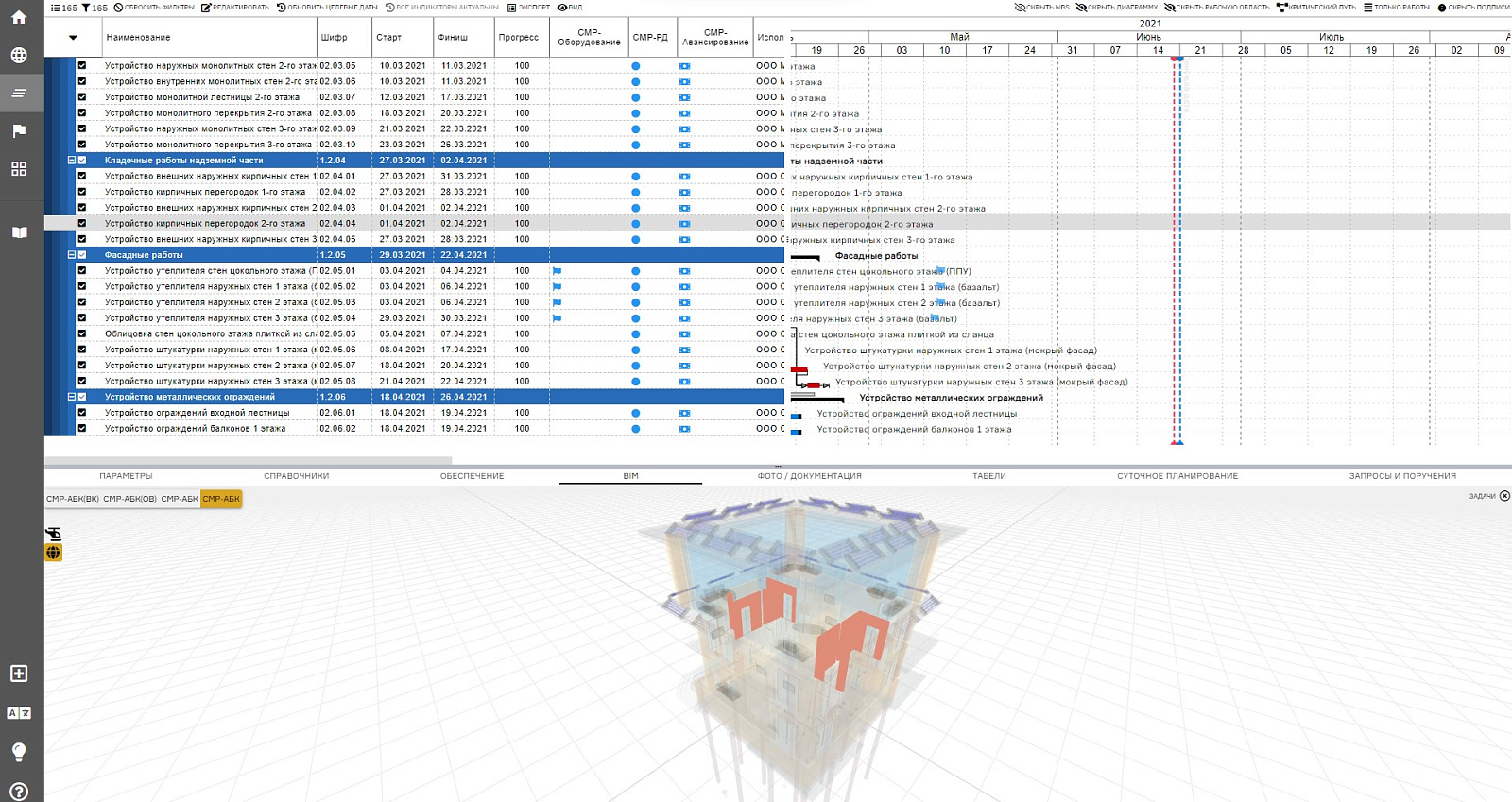Toggle ТОЛЬКО РАБОТЫ filter
Screen dimensions: 1512x802
1397,8
